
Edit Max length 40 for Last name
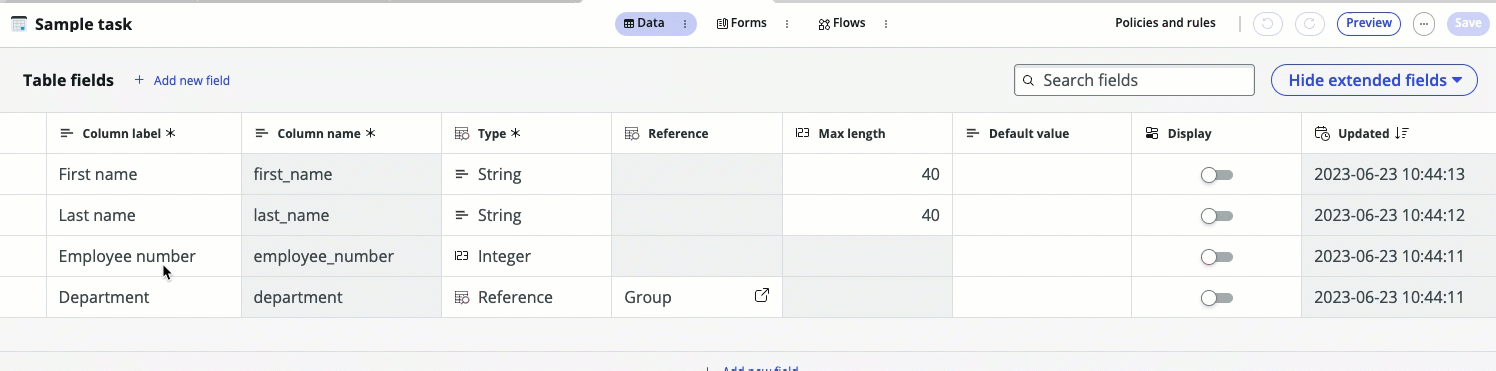(867, 215)
